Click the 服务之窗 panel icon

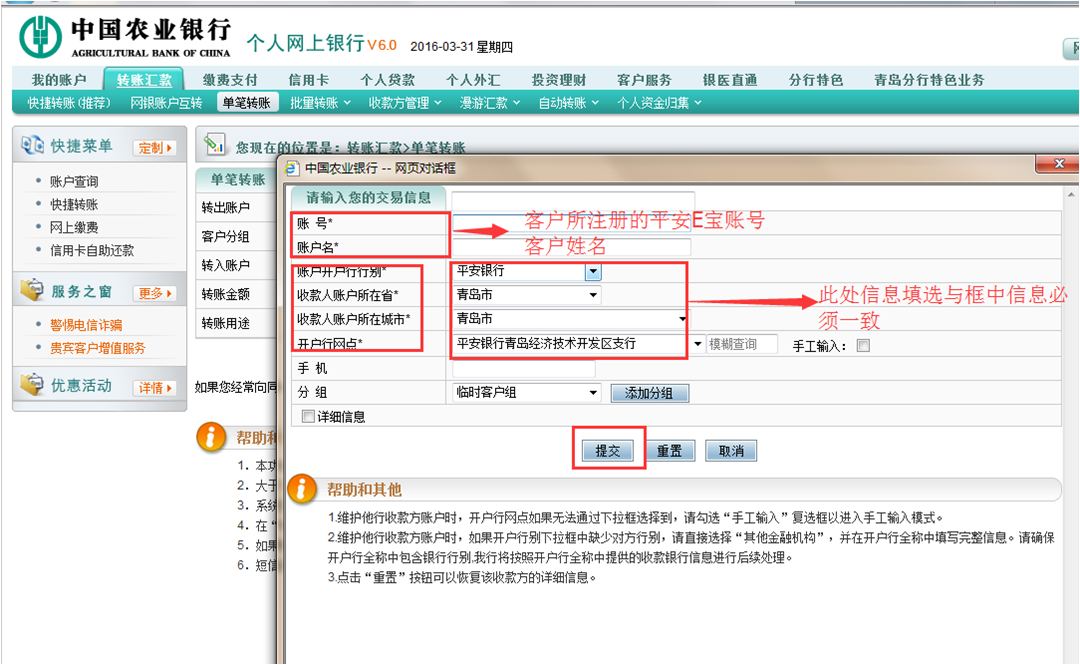click(32, 291)
